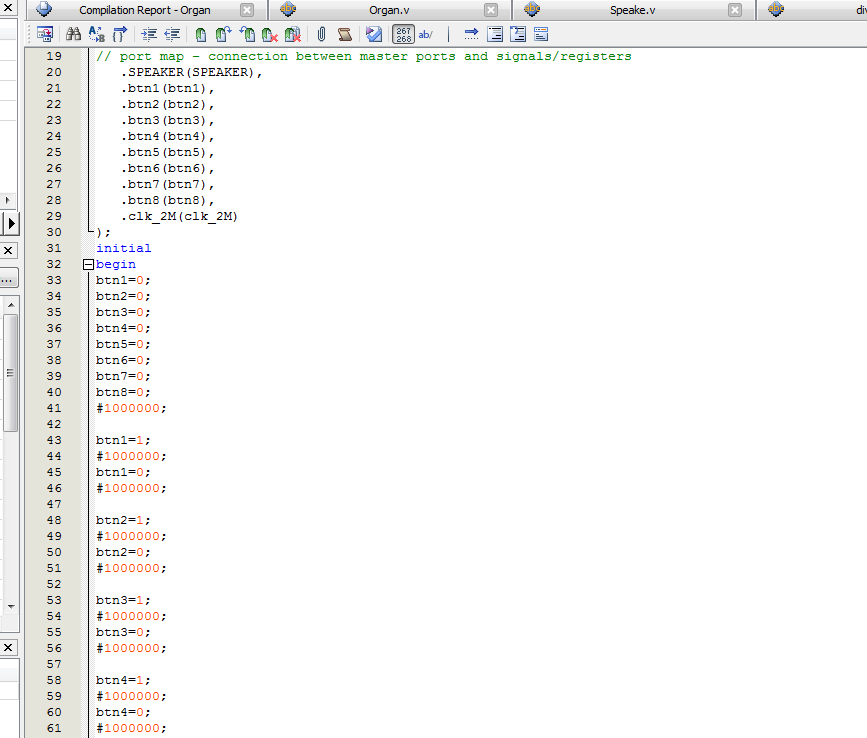Increase indent of selected code
This screenshot has height=738, width=867.
[149, 34]
